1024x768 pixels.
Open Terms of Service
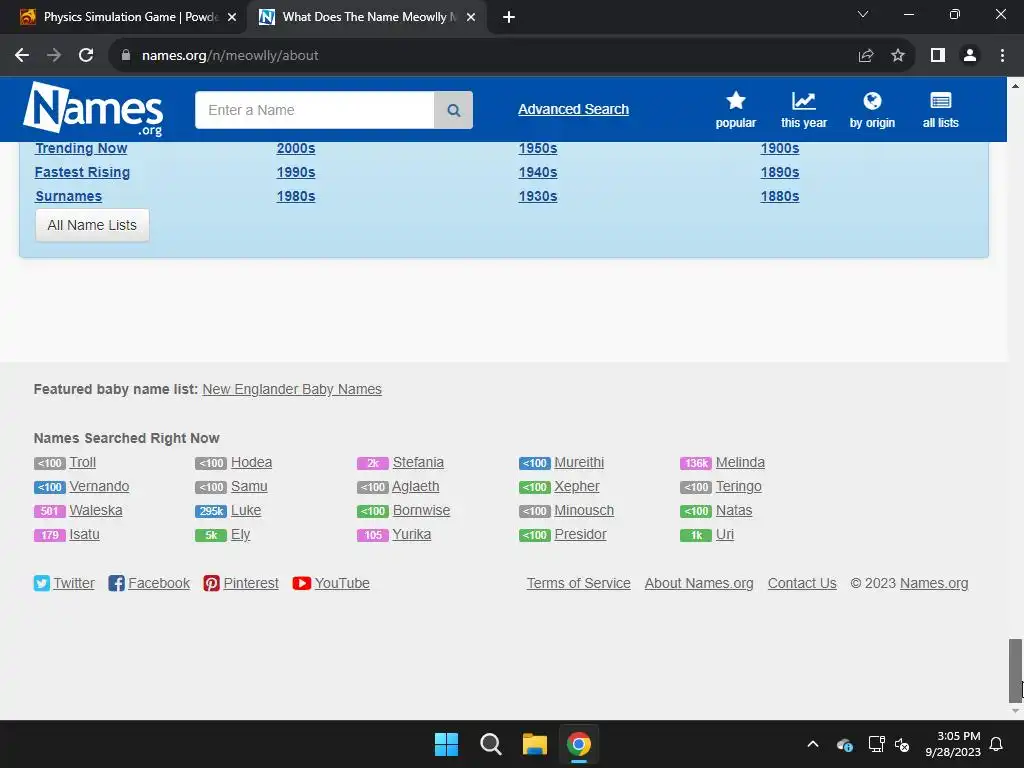tap(579, 583)
